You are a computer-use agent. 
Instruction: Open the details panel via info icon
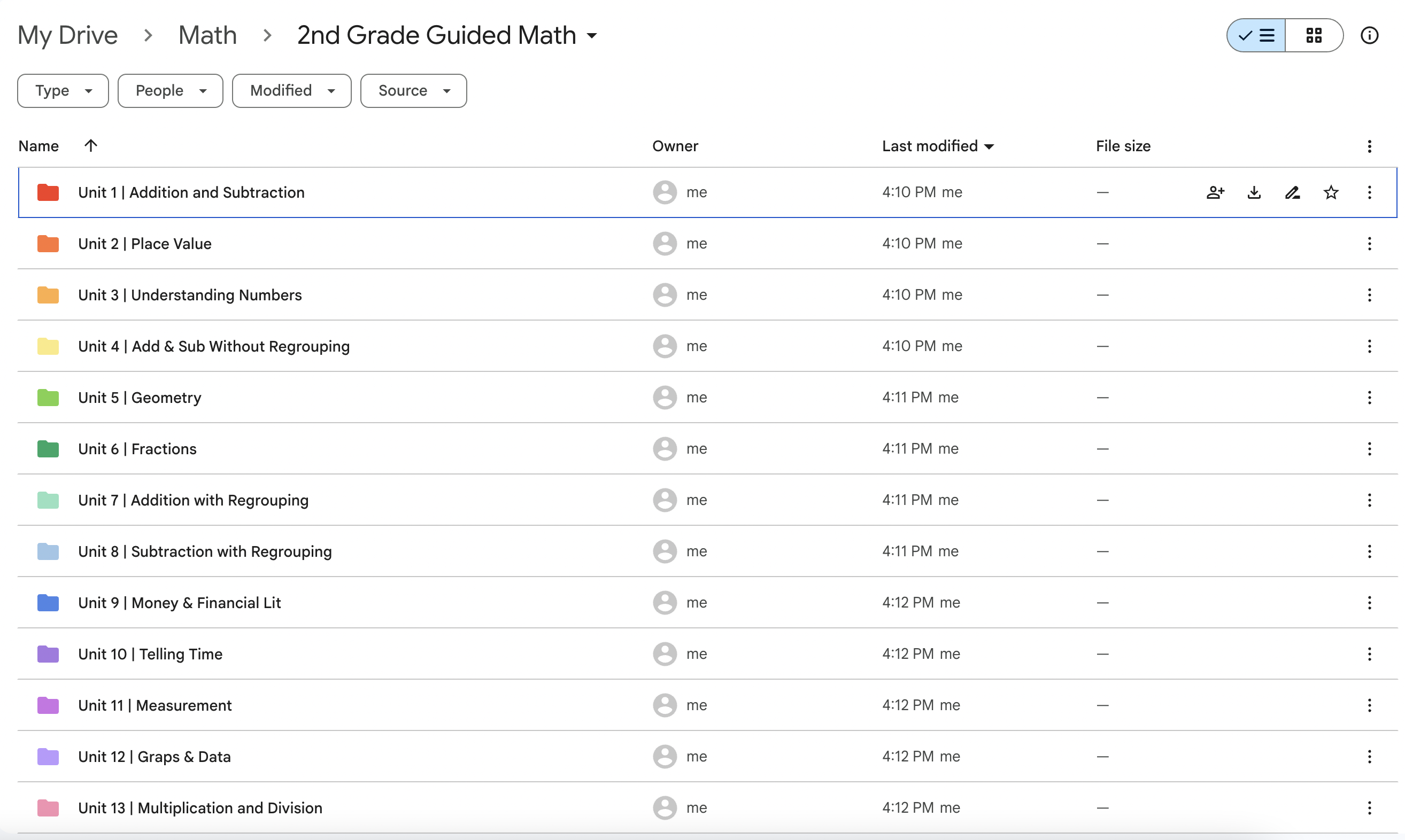pyautogui.click(x=1369, y=35)
